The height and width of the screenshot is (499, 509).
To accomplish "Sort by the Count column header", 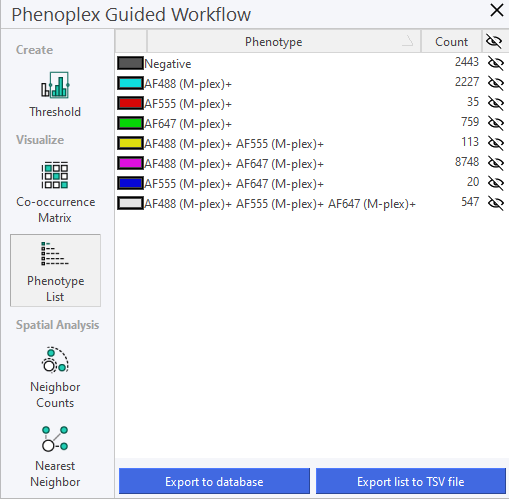I will click(451, 42).
